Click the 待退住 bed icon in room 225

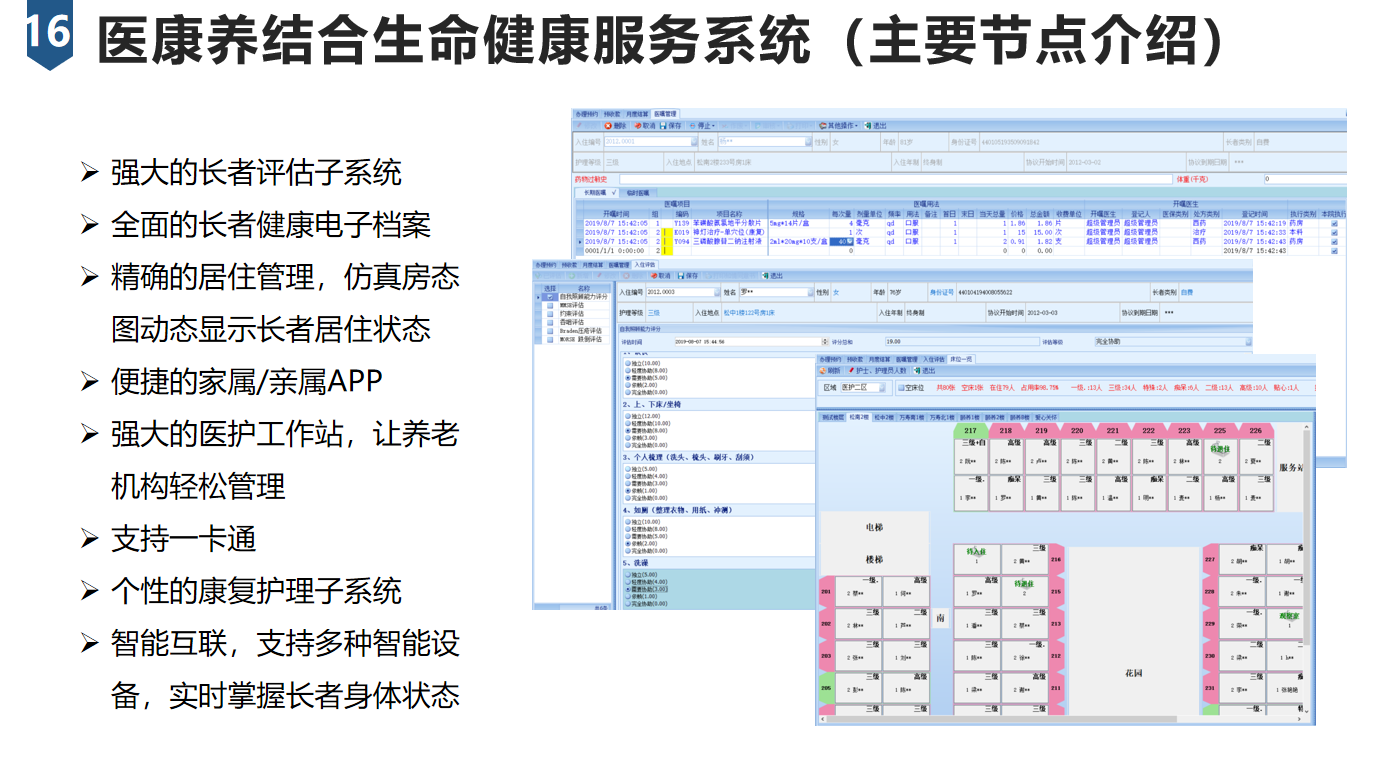pyautogui.click(x=1218, y=451)
